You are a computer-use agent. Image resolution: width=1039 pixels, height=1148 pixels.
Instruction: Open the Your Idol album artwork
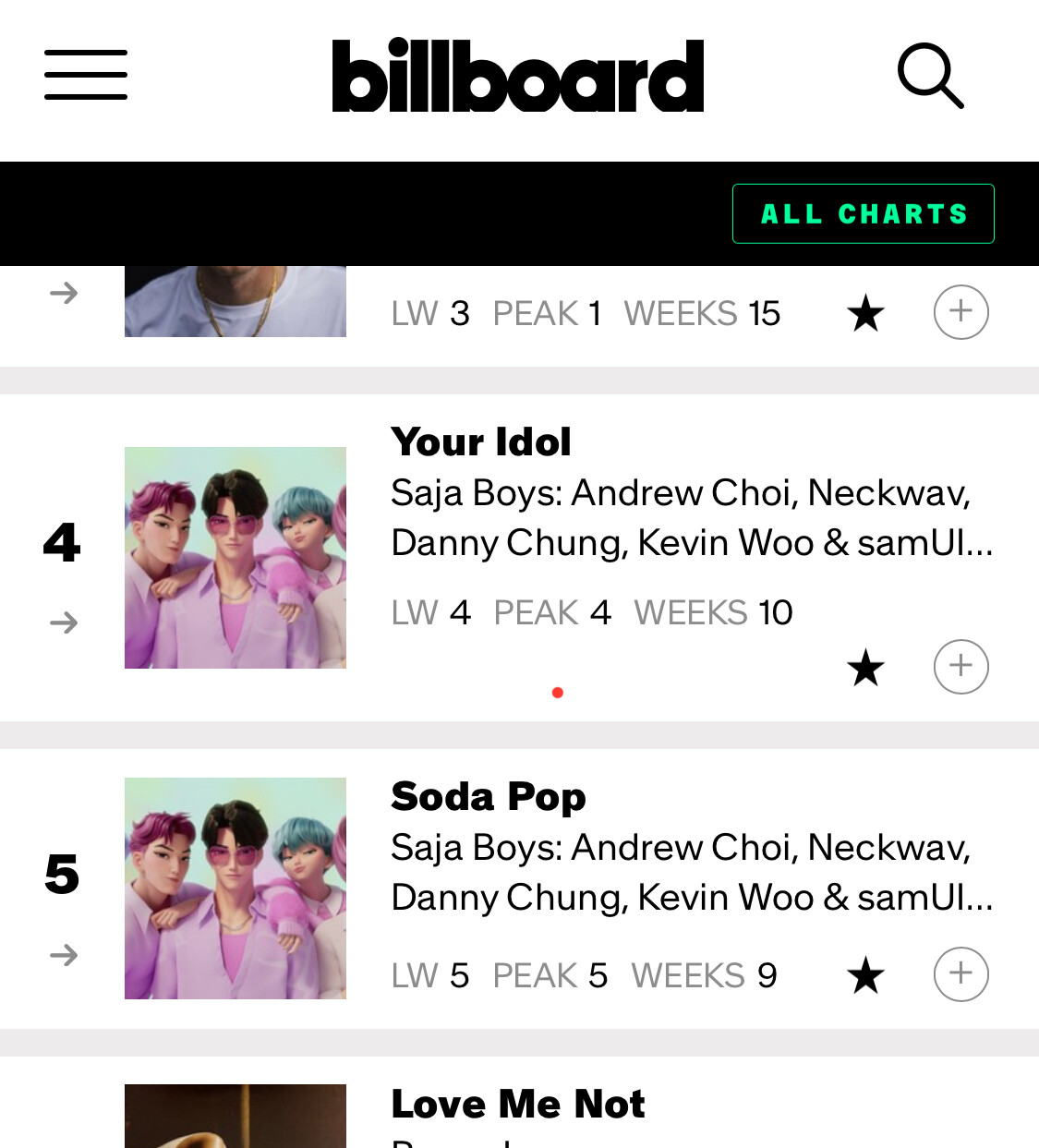(x=236, y=557)
